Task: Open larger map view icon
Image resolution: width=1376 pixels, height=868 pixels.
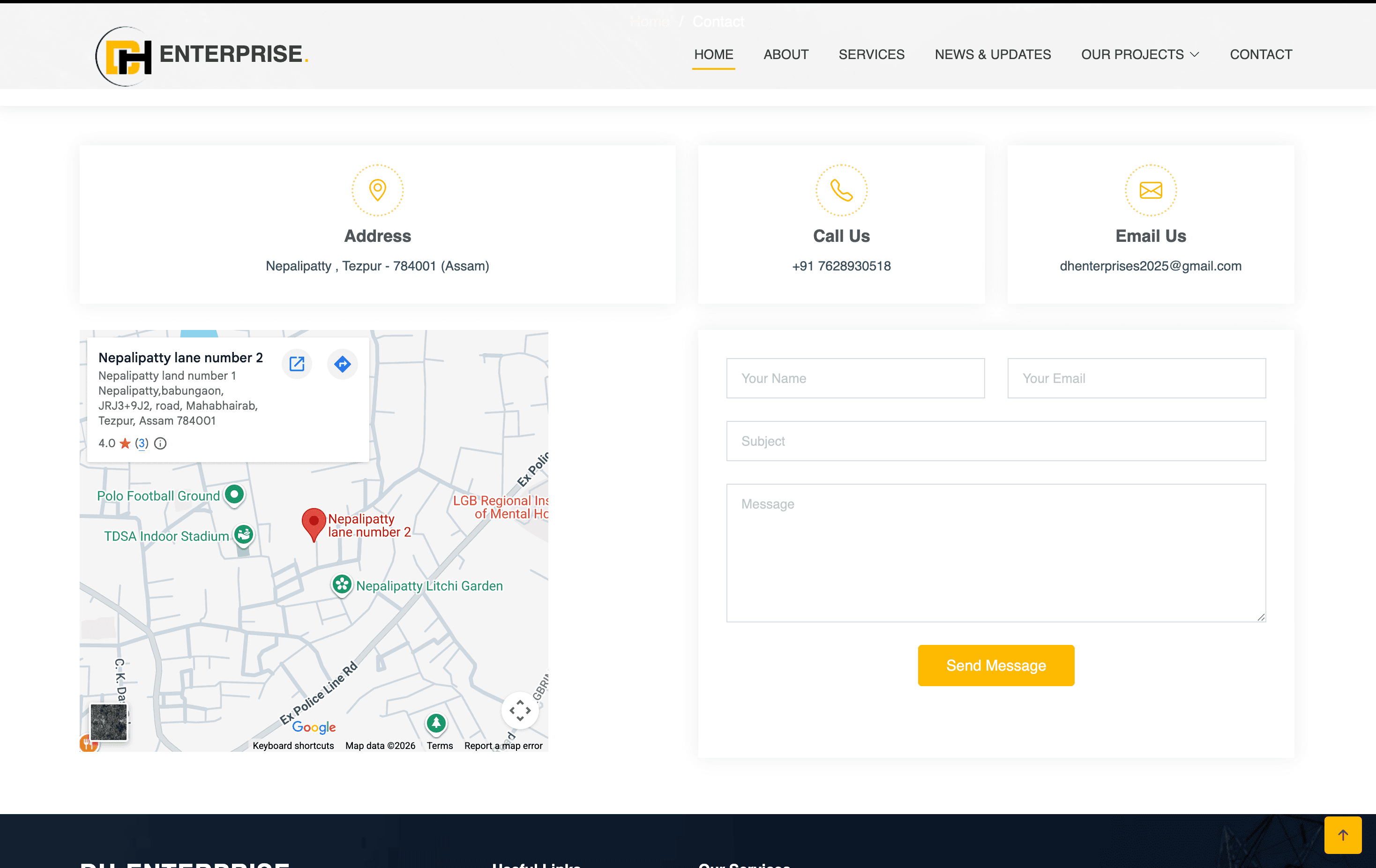Action: (x=297, y=363)
